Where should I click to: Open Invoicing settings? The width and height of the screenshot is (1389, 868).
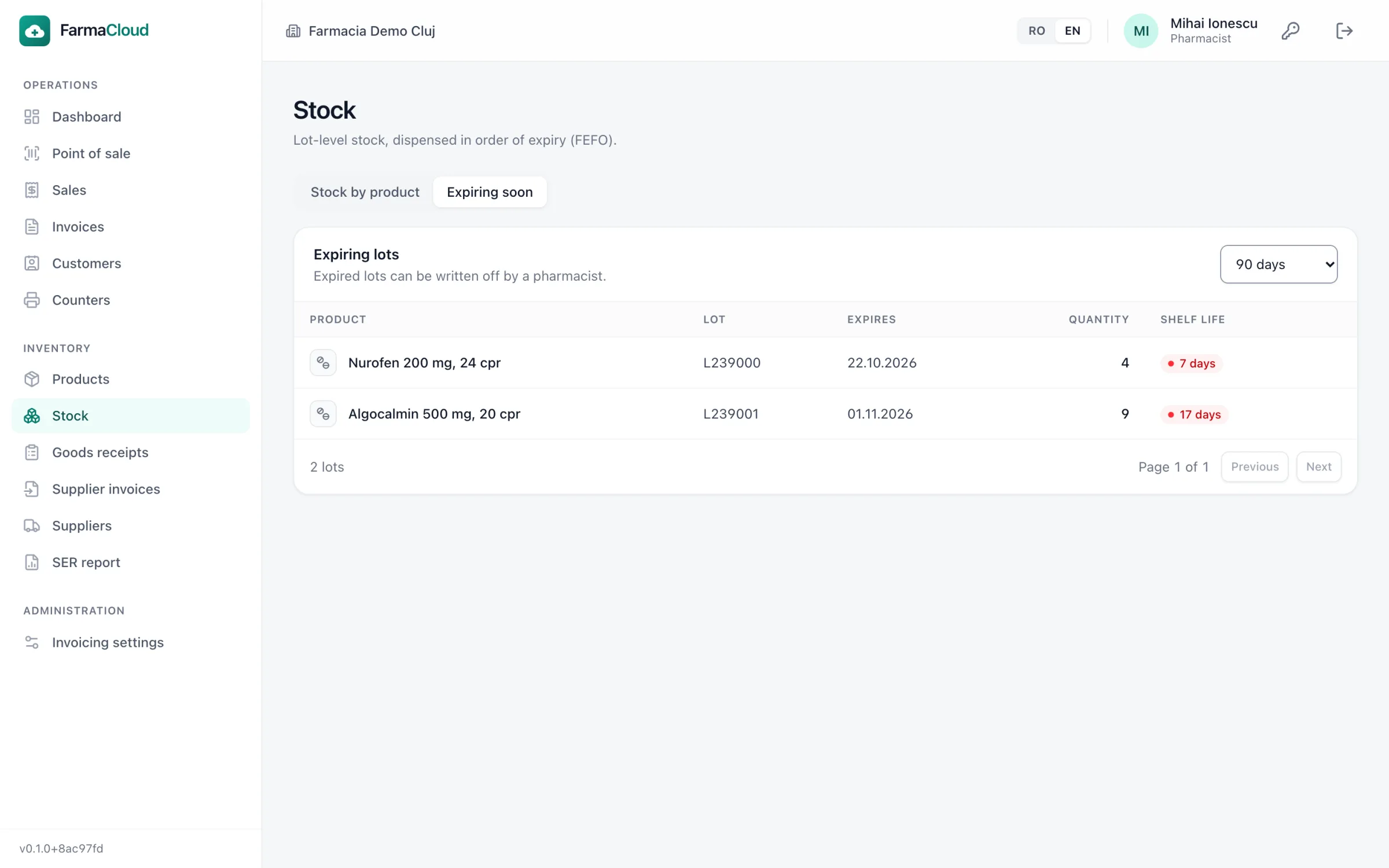click(x=131, y=642)
